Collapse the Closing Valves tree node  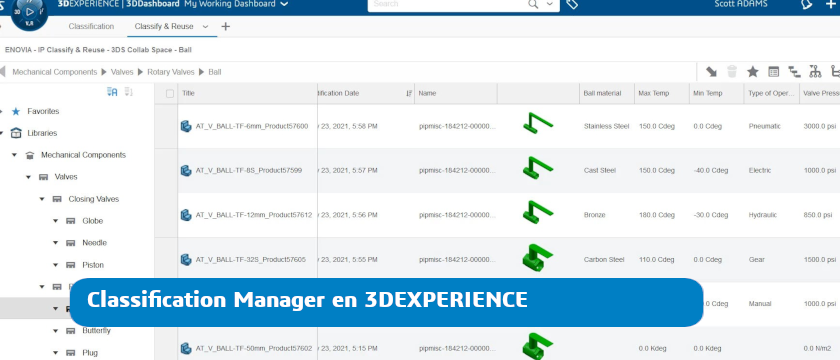[42, 199]
